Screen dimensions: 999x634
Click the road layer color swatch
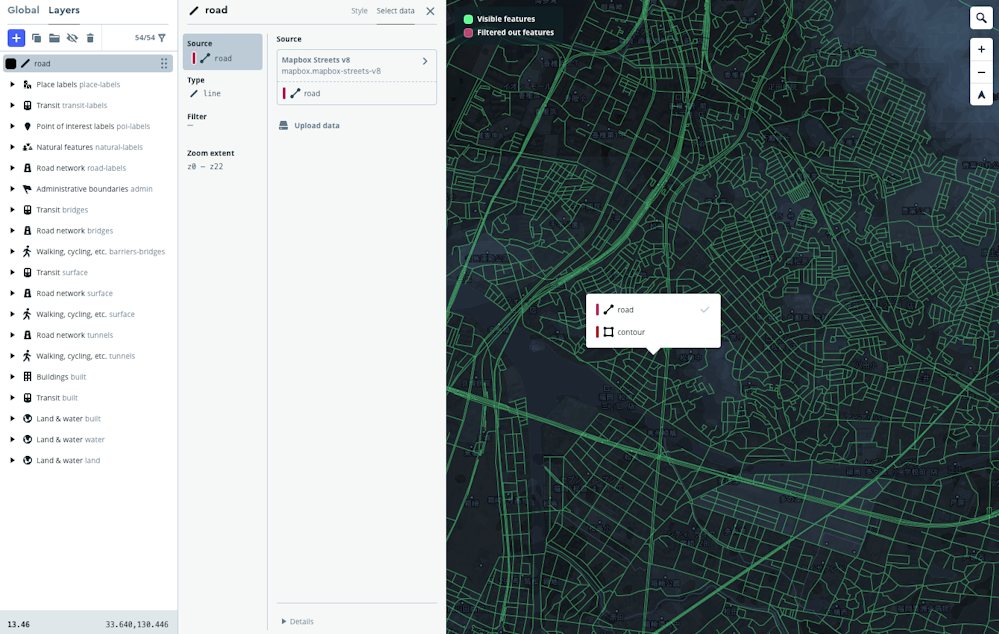pyautogui.click(x=11, y=63)
